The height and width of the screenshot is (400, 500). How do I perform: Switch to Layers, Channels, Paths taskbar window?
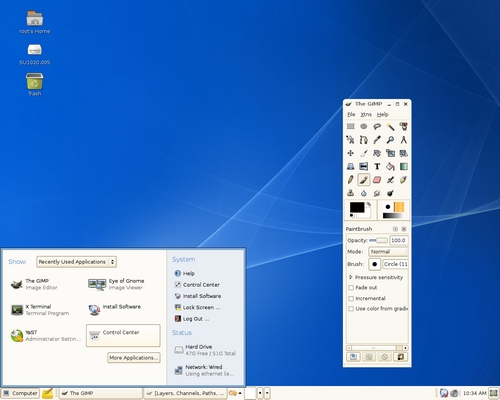point(185,393)
